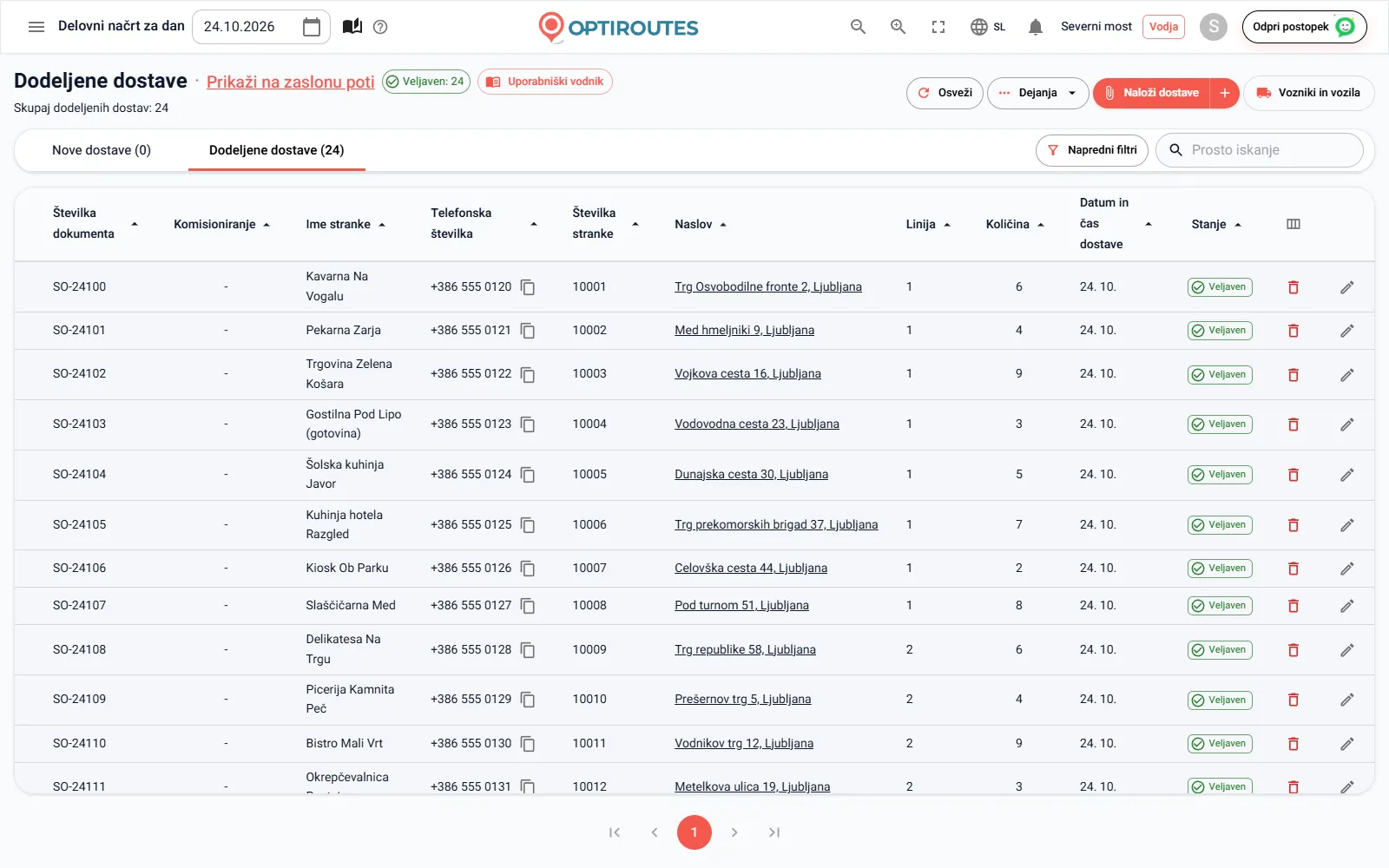
Task: Open Napredni filtri
Action: point(1092,150)
